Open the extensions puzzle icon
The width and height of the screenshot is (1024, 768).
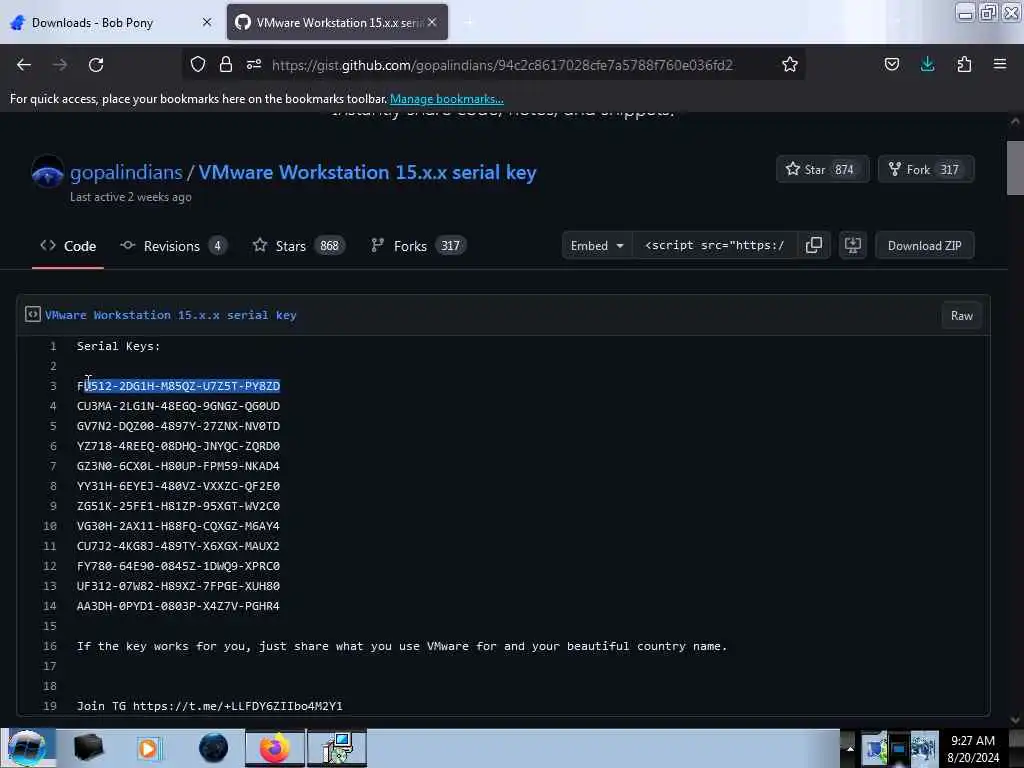(964, 64)
